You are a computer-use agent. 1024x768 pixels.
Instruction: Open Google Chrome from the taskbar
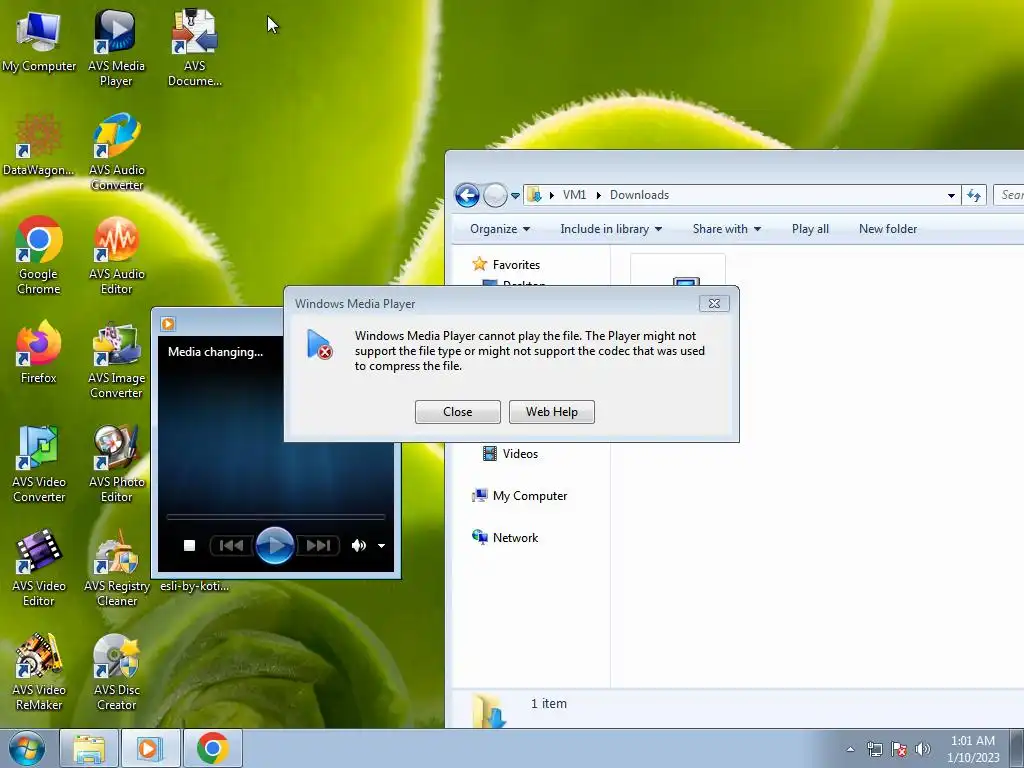click(x=212, y=748)
